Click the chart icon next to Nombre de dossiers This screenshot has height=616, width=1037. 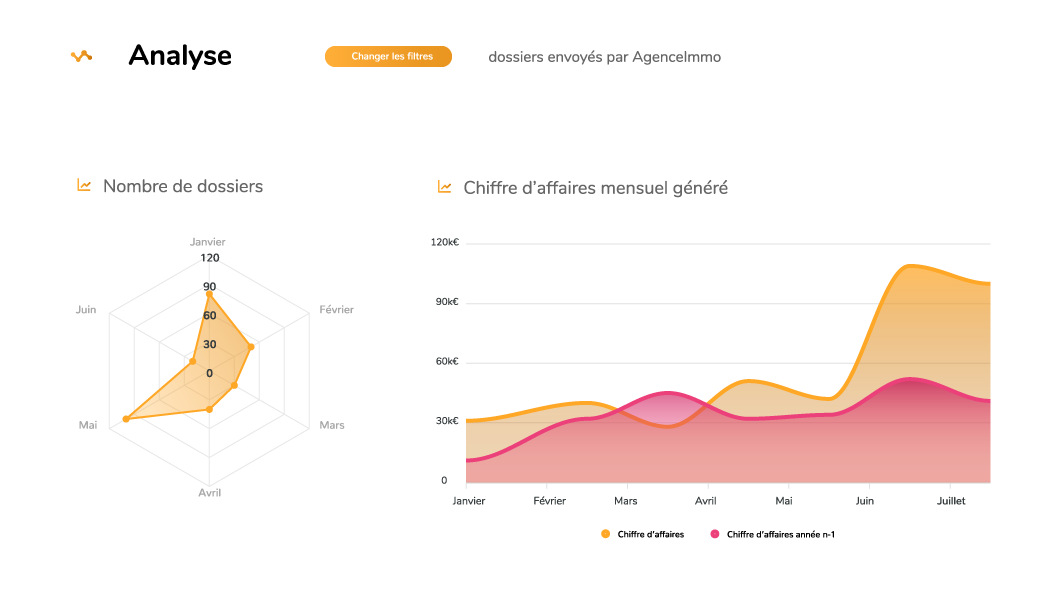click(84, 185)
